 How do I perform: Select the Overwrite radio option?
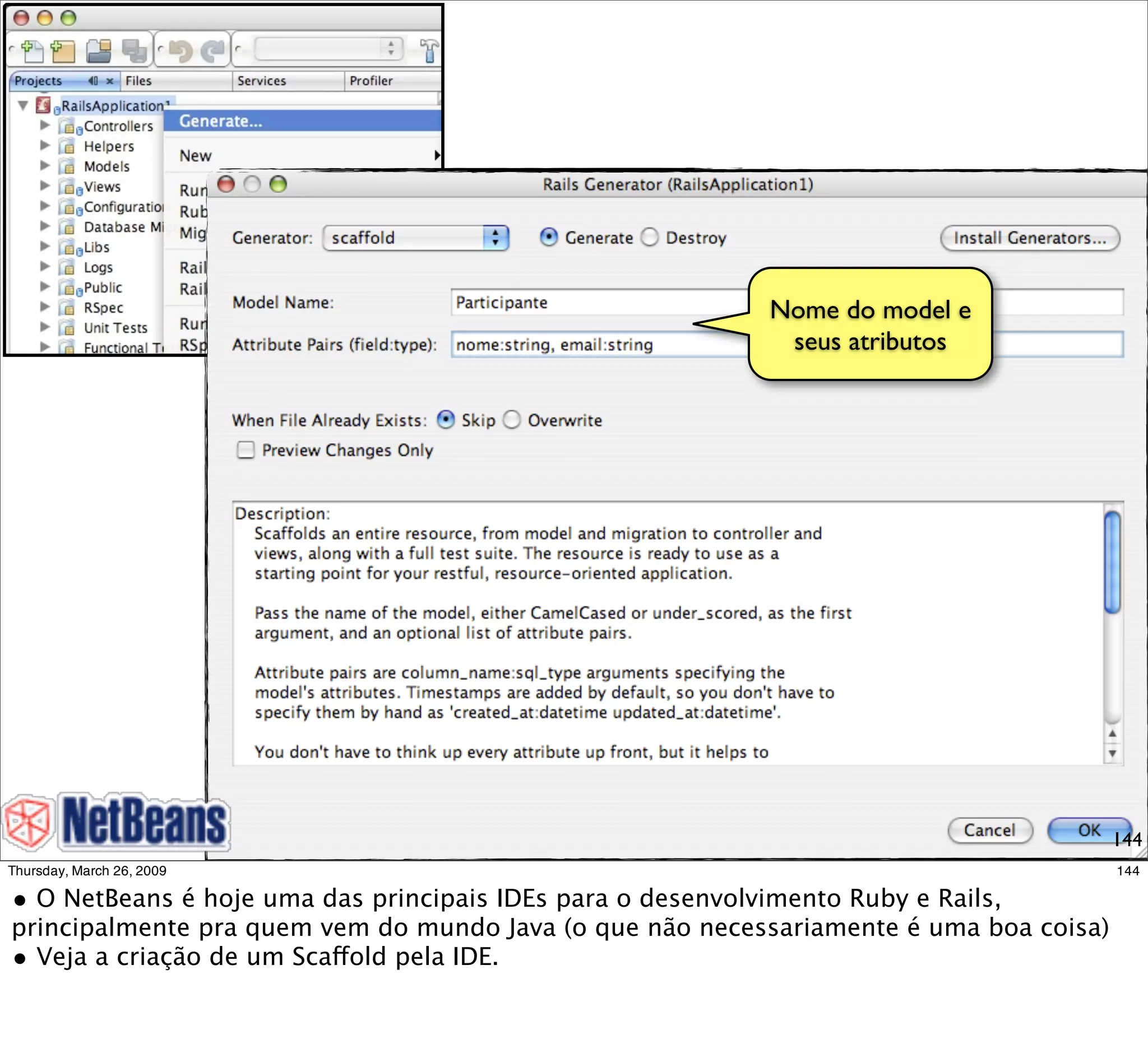(511, 420)
